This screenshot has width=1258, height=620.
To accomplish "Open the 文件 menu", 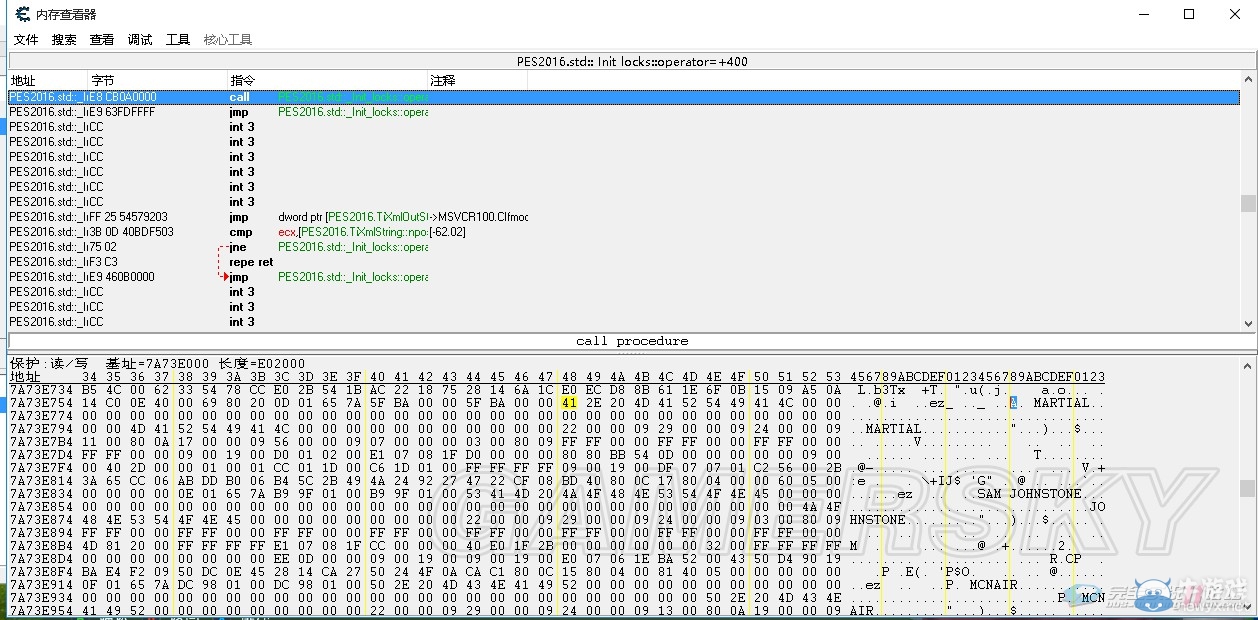I will coord(26,40).
